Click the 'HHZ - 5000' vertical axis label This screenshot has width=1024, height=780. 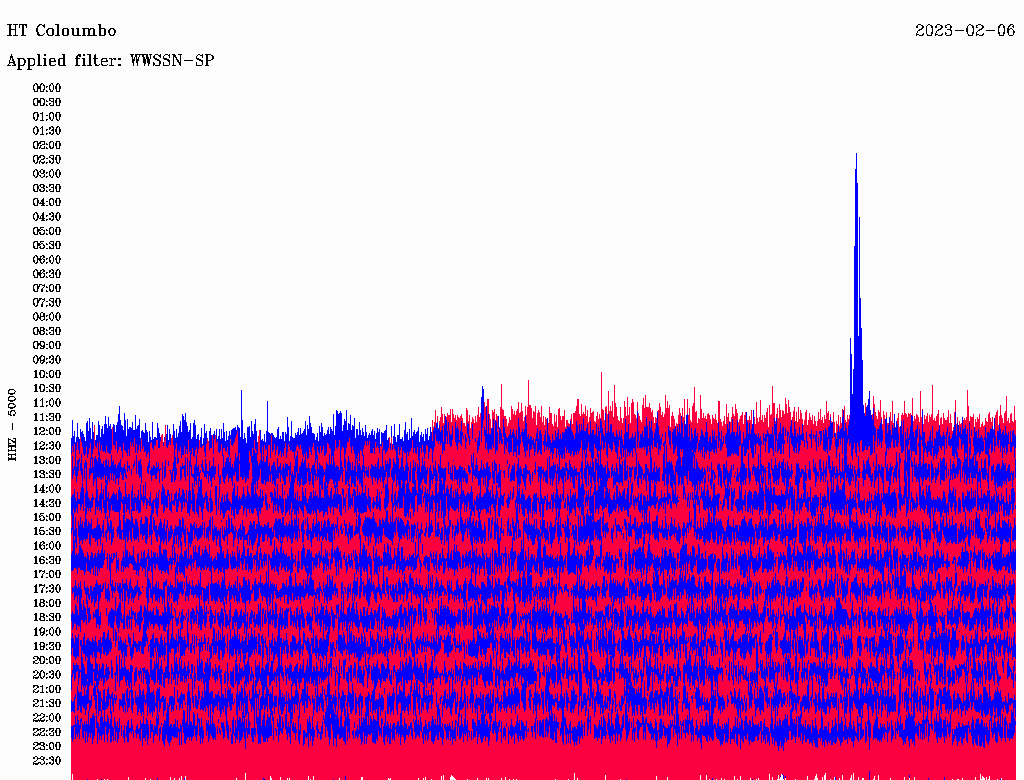[12, 425]
